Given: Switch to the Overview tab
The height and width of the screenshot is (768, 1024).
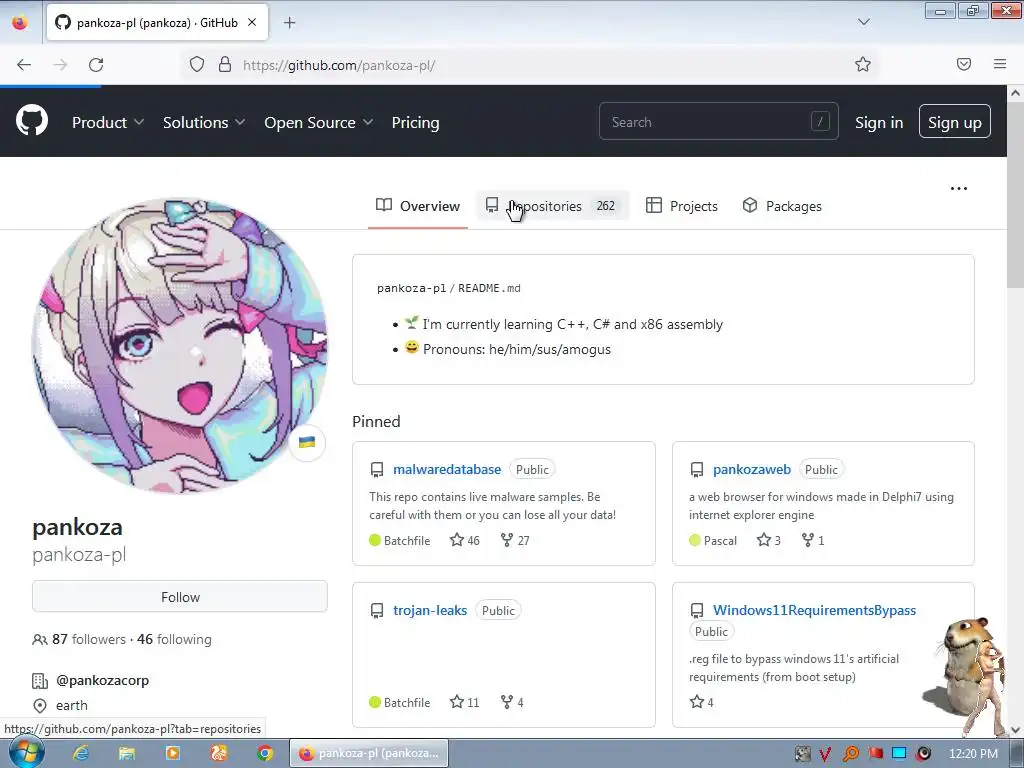Looking at the screenshot, I should pos(418,206).
